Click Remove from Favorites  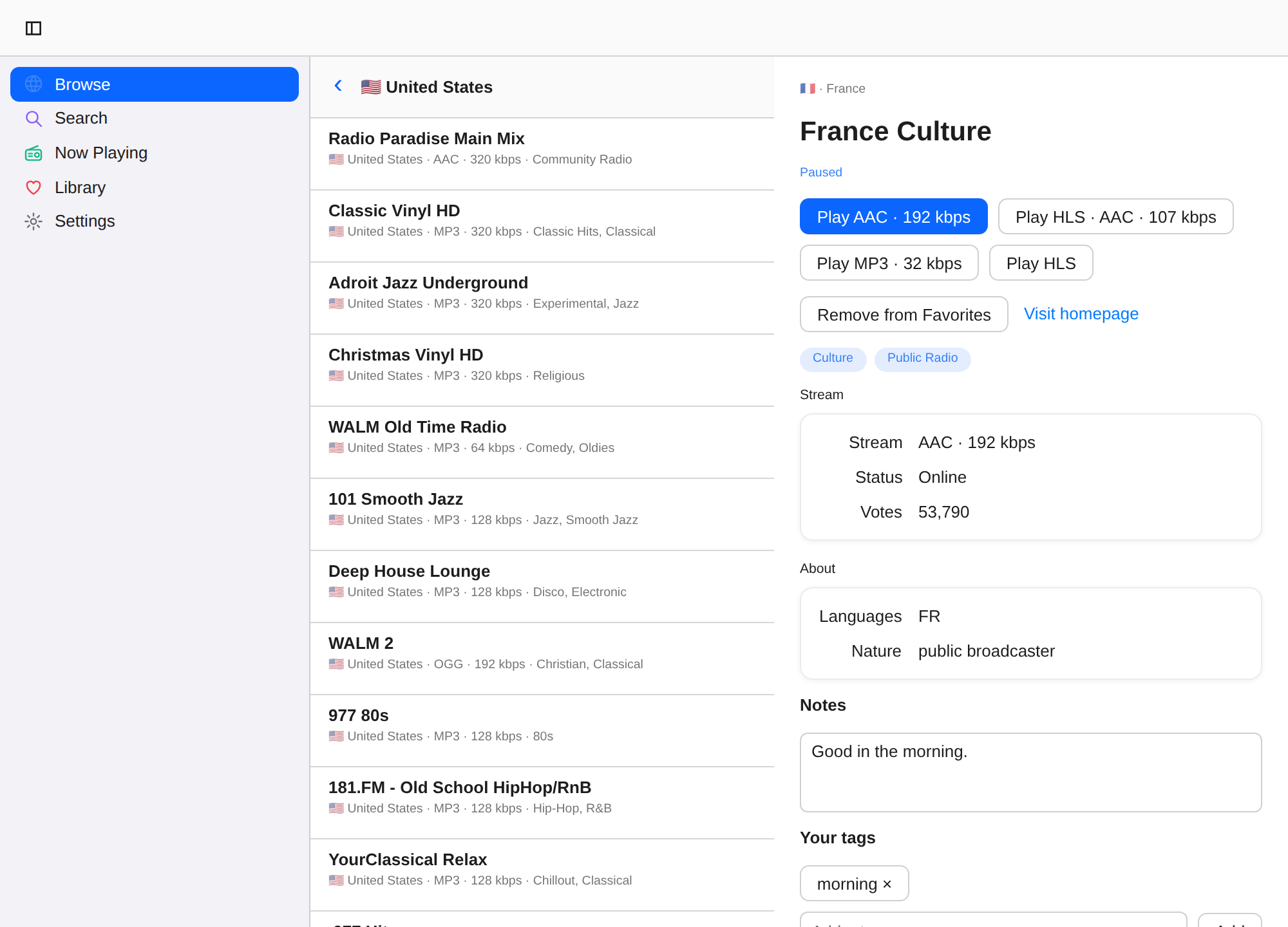(904, 314)
